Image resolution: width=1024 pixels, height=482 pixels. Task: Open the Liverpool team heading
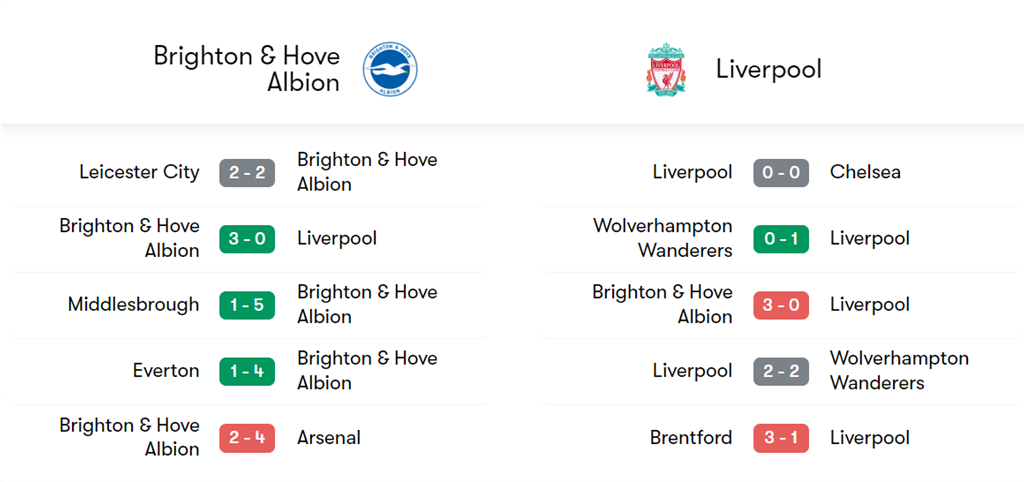coord(768,69)
